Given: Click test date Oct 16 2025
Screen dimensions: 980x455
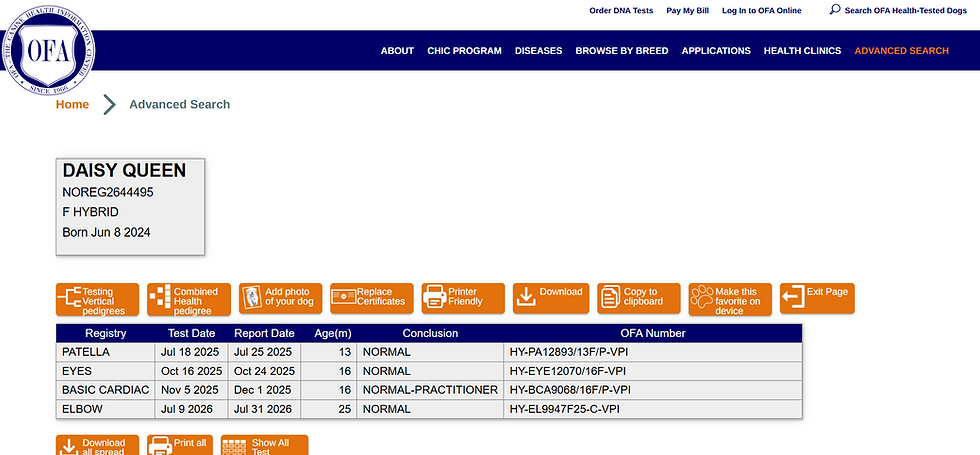Looking at the screenshot, I should [x=191, y=371].
